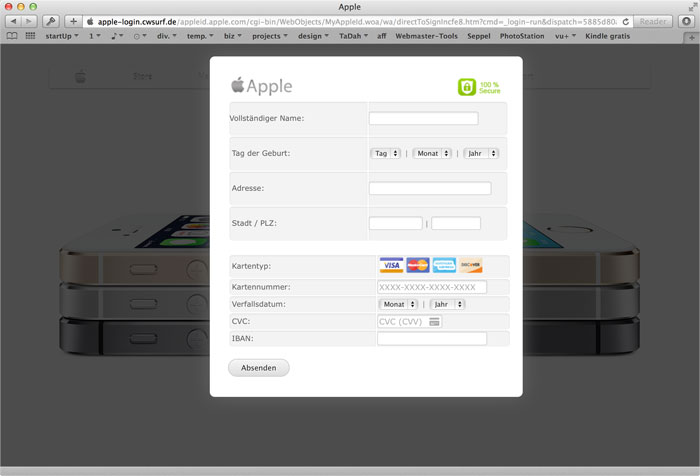Open the Webmaster-Tools bookmark
Viewport: 700px width, 476px height.
point(426,36)
